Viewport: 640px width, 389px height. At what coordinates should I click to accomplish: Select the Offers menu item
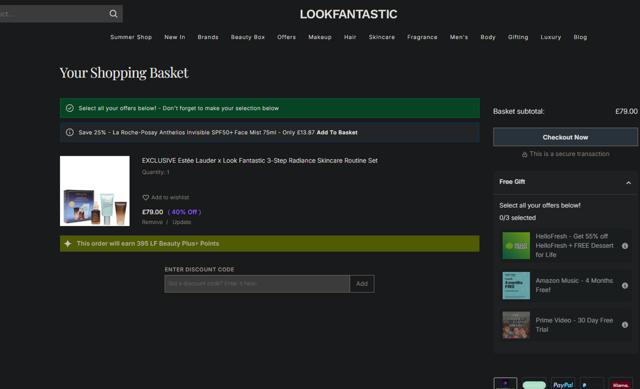click(287, 37)
